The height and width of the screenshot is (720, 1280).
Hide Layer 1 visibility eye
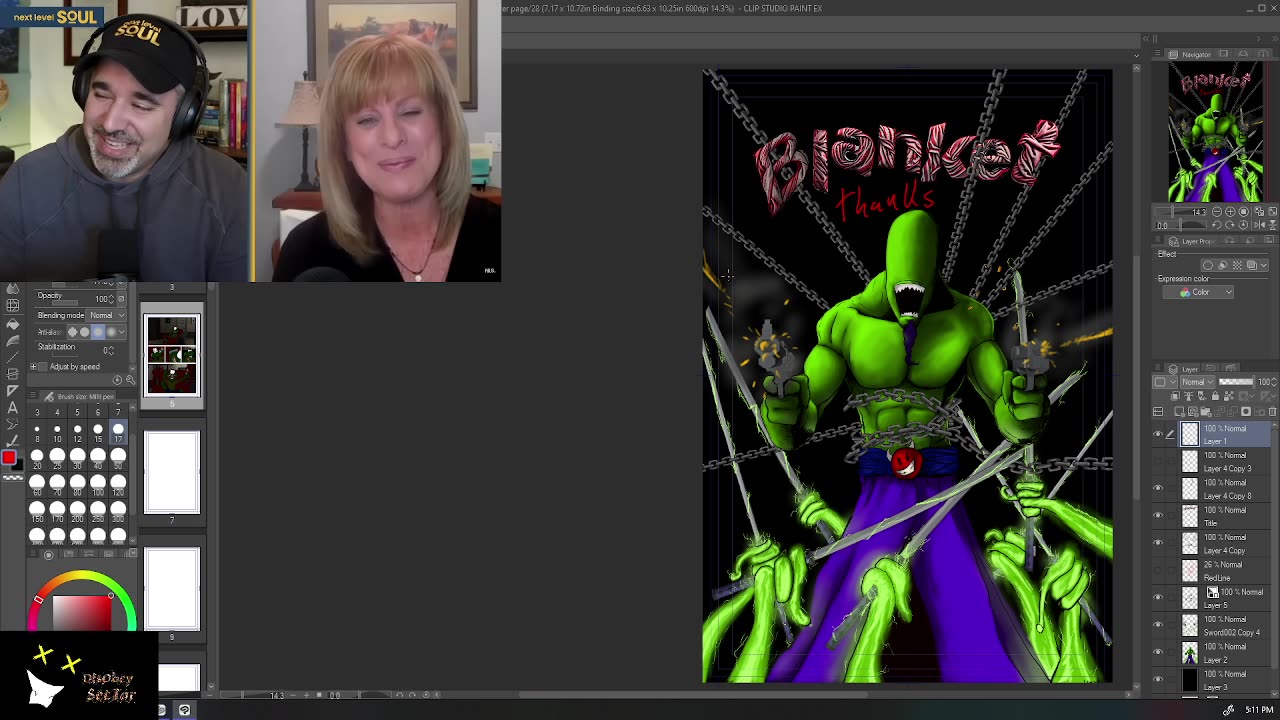[1158, 434]
